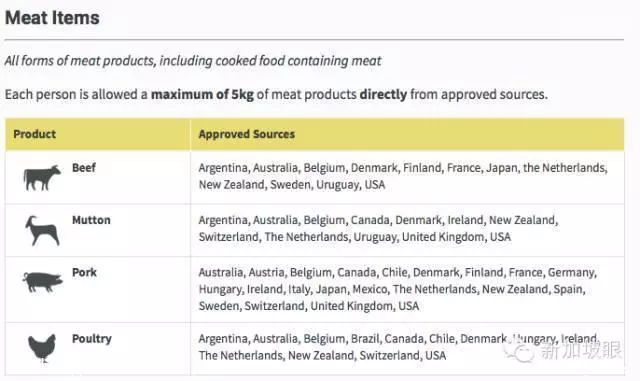Select the Poultry product label
Screen dimensions: 640x381
coord(91,339)
